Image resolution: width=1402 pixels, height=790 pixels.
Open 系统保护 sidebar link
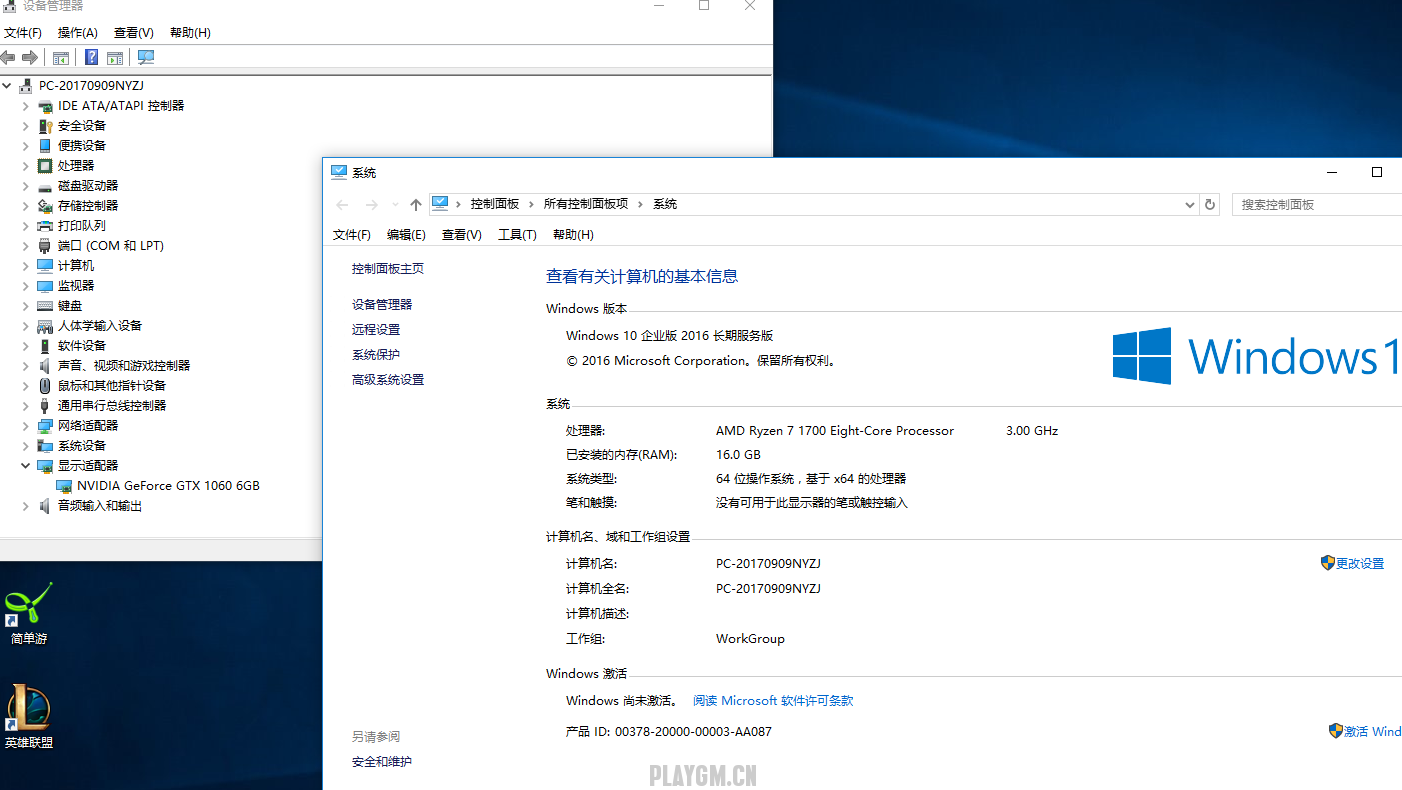tap(376, 355)
